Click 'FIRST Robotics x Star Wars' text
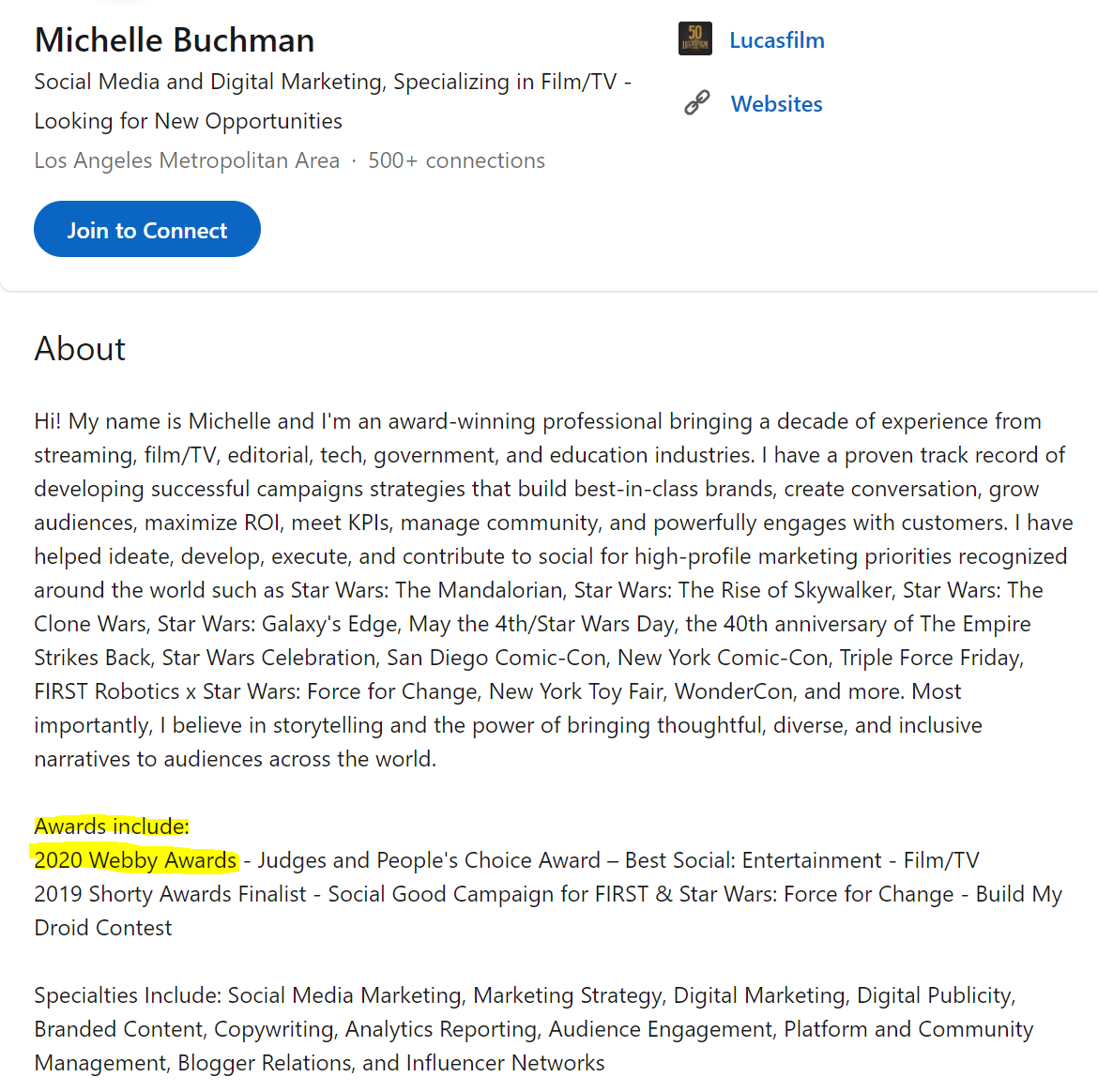The height and width of the screenshot is (1092, 1098). (167, 691)
